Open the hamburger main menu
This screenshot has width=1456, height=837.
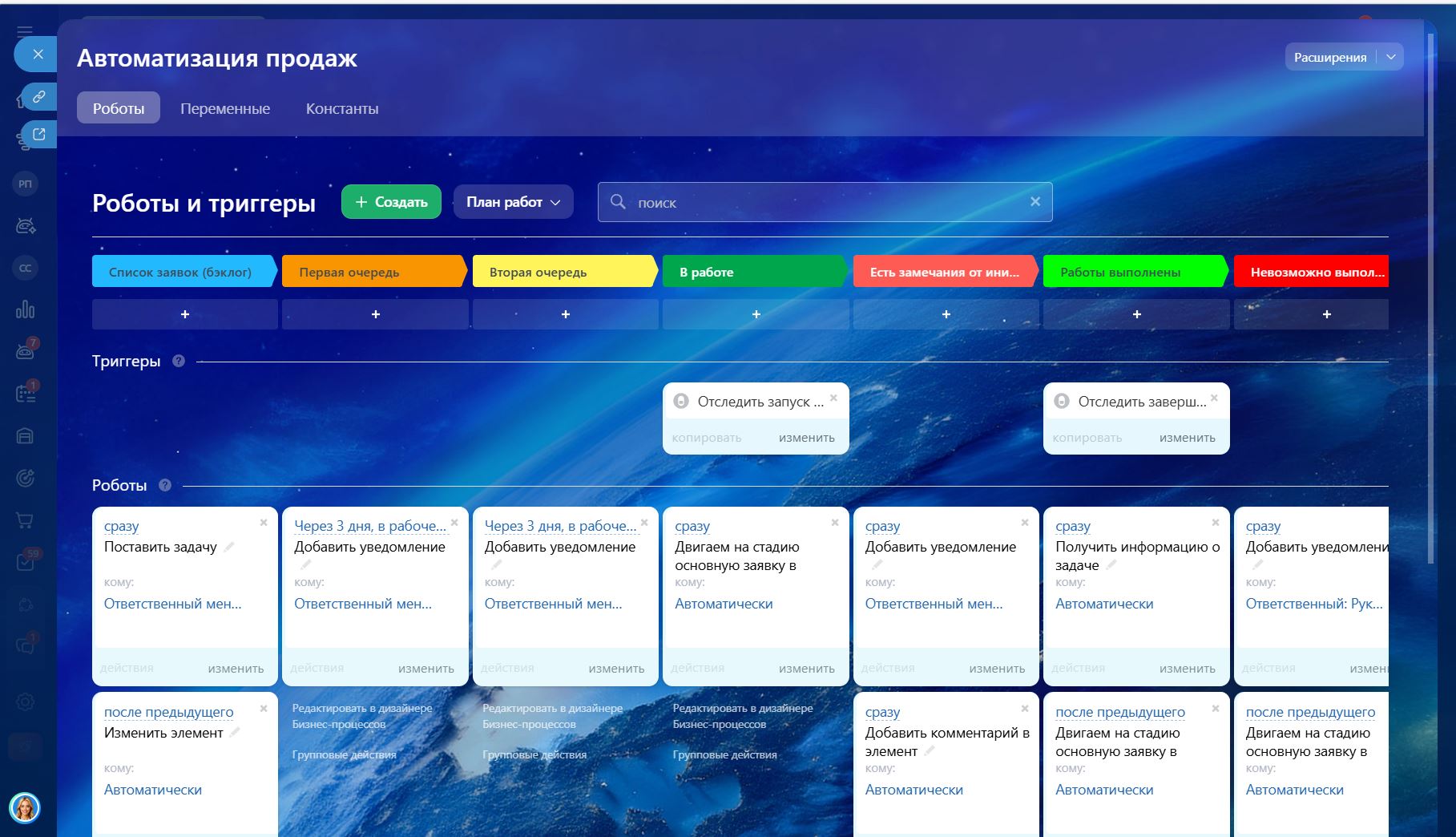pyautogui.click(x=25, y=31)
